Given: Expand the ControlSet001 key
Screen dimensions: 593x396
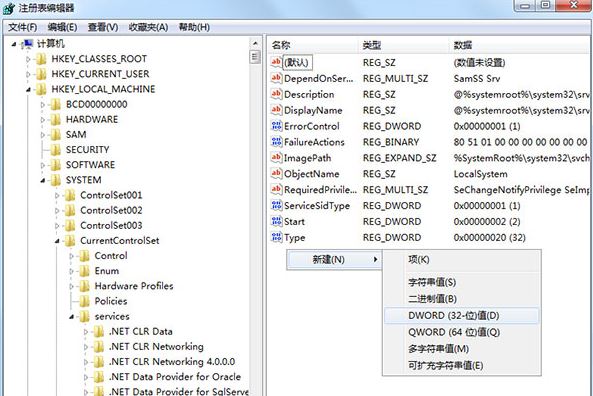Looking at the screenshot, I should coord(57,196).
